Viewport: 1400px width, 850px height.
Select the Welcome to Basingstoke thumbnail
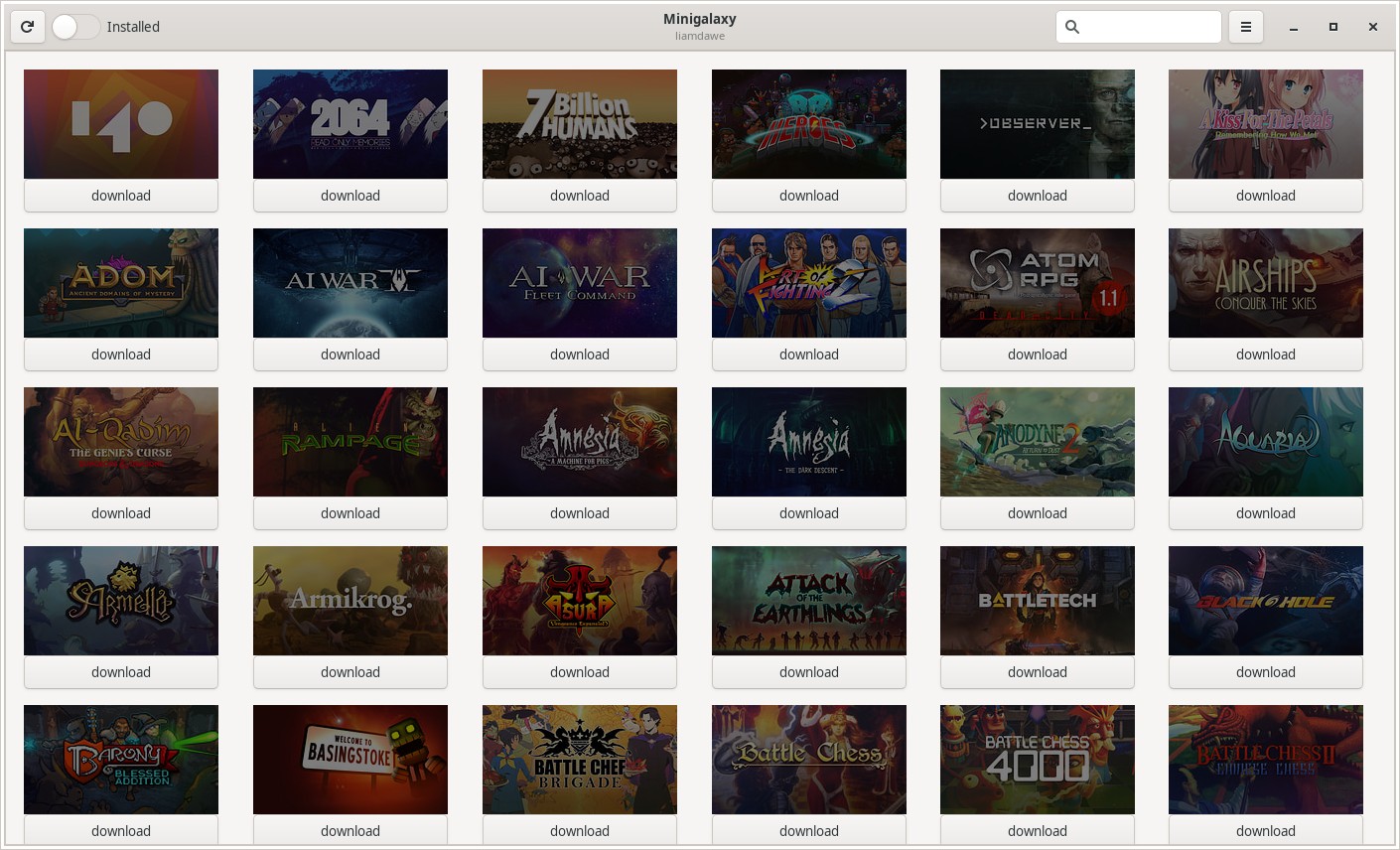click(350, 760)
